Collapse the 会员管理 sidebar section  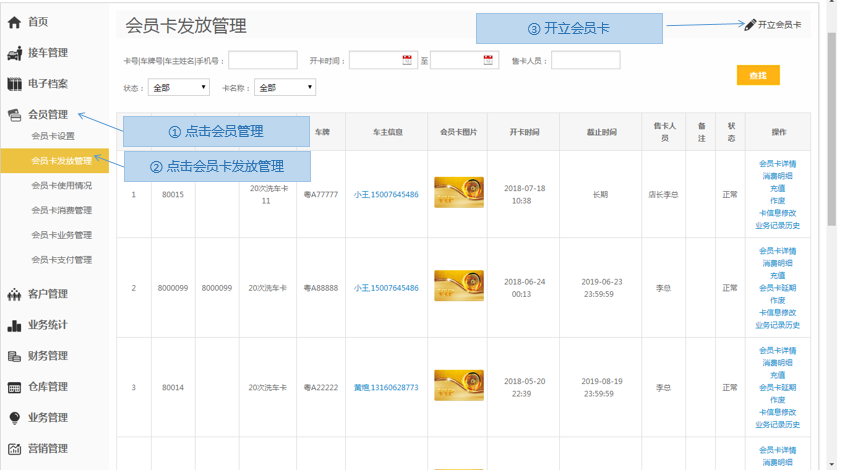[x=47, y=115]
